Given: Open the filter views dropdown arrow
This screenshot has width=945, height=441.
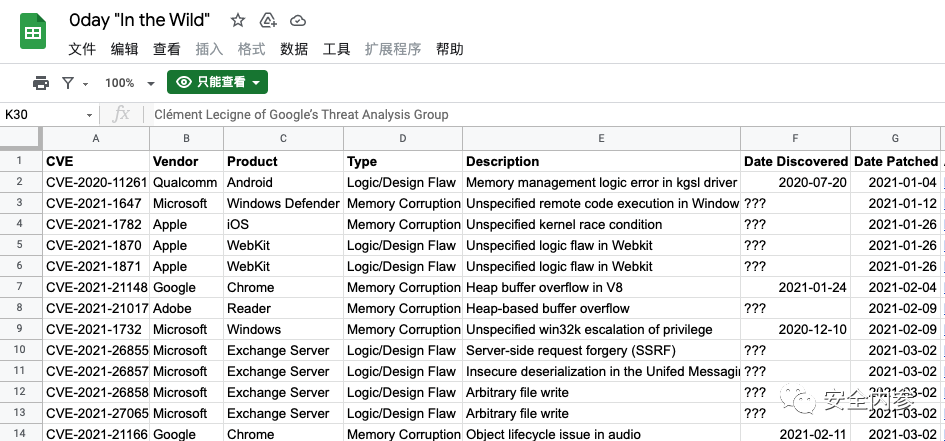Looking at the screenshot, I should 85,84.
